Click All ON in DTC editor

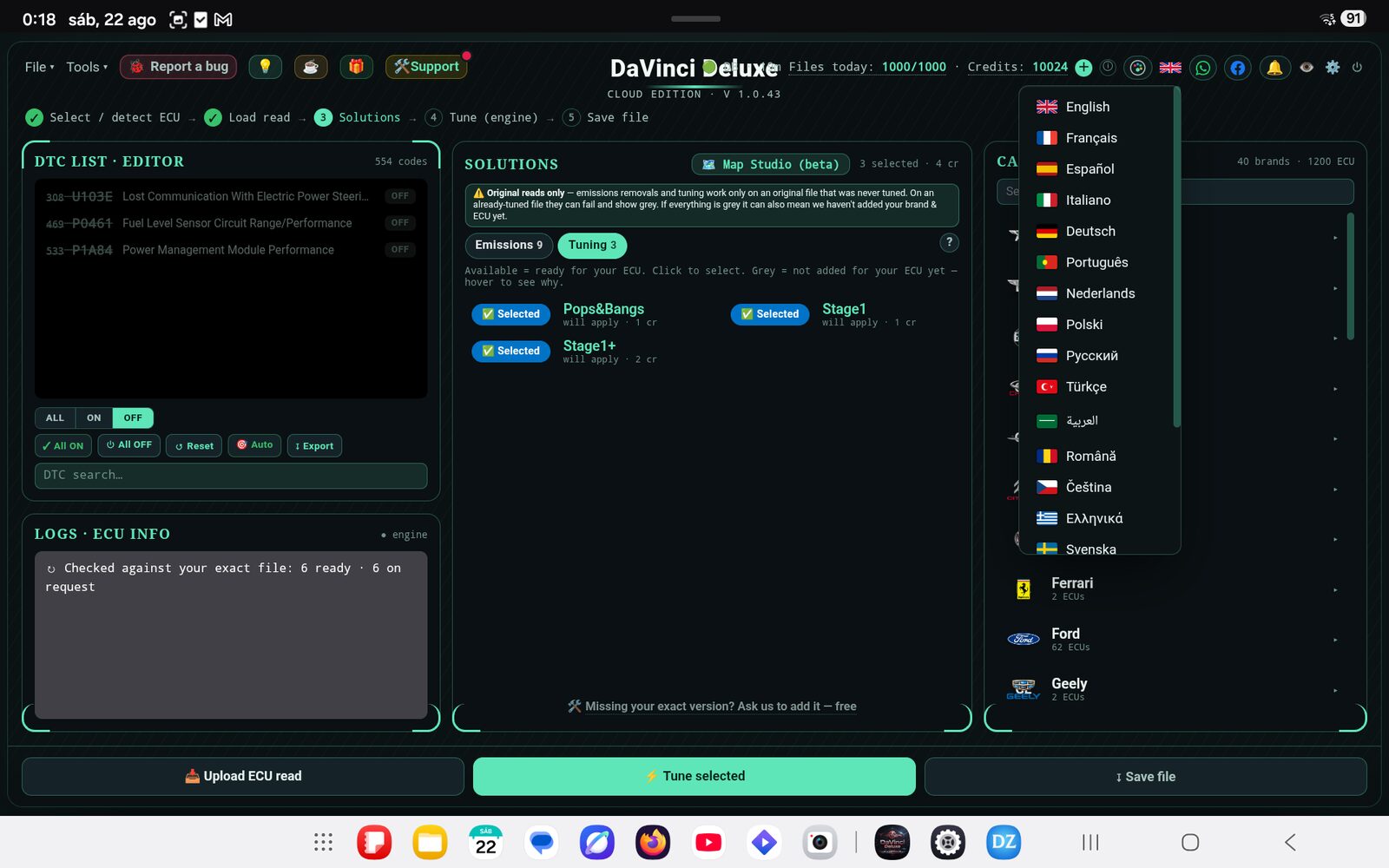63,445
